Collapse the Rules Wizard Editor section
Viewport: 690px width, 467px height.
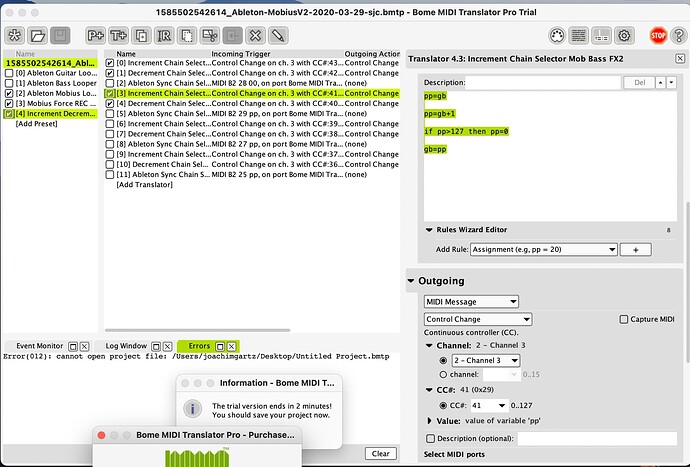coord(429,230)
